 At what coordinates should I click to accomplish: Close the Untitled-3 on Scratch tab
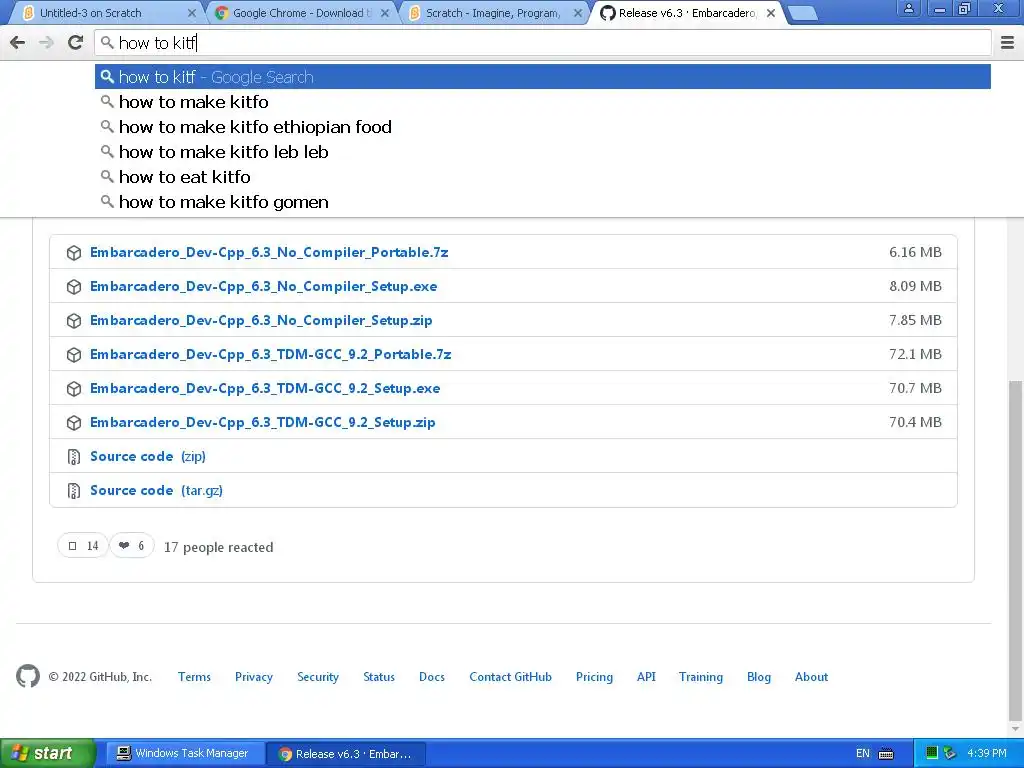191,13
